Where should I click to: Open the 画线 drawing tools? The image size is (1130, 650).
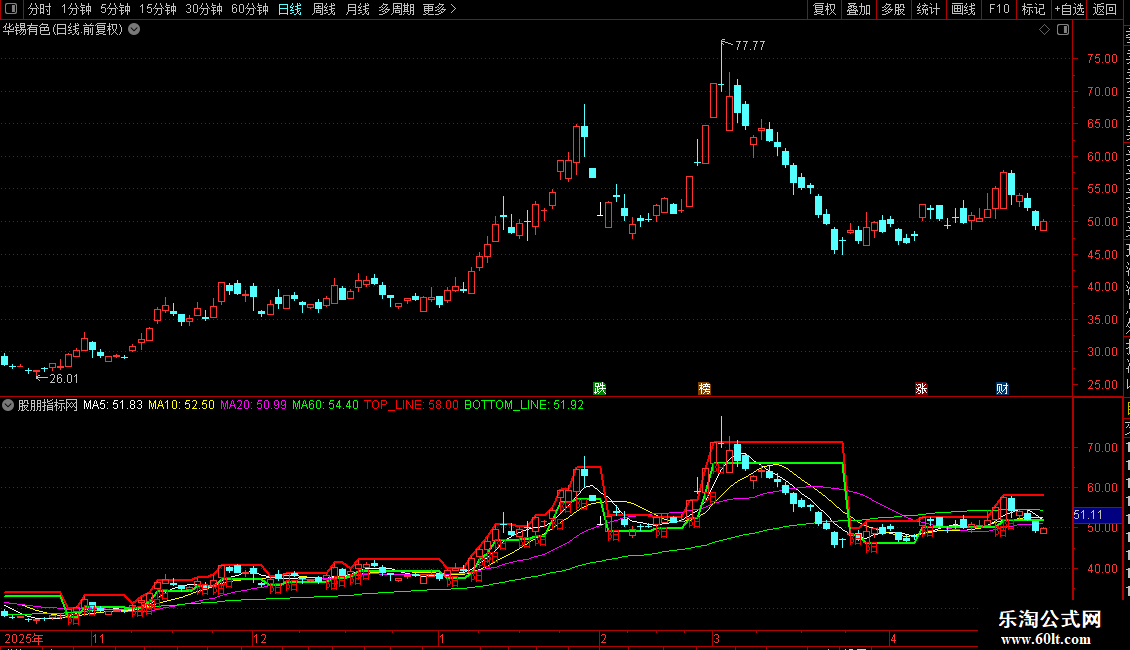[x=964, y=9]
